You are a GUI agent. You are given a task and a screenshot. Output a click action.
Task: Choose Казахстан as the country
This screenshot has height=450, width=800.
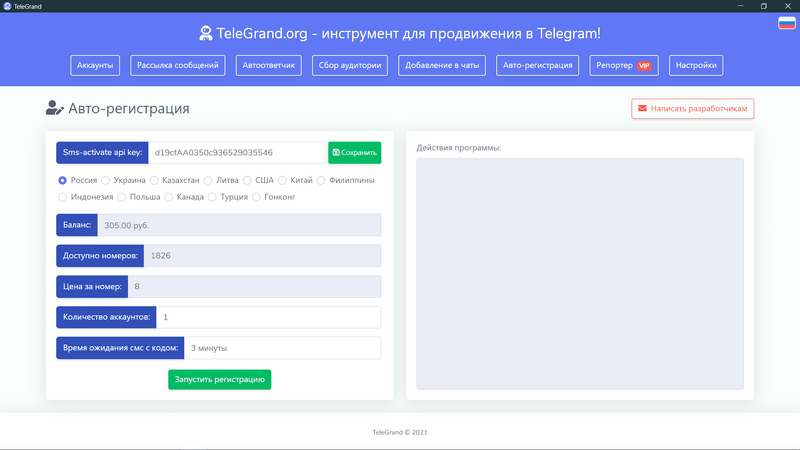tap(154, 180)
